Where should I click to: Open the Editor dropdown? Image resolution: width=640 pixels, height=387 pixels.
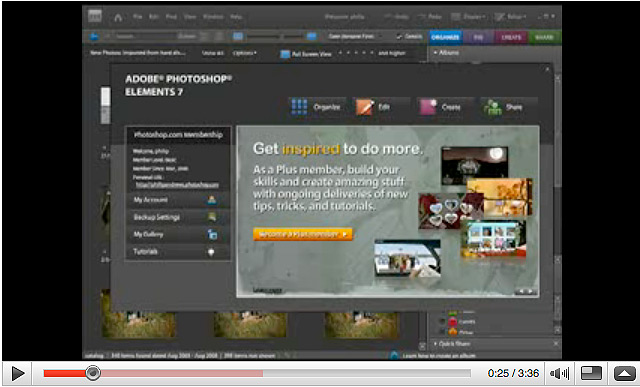510,17
